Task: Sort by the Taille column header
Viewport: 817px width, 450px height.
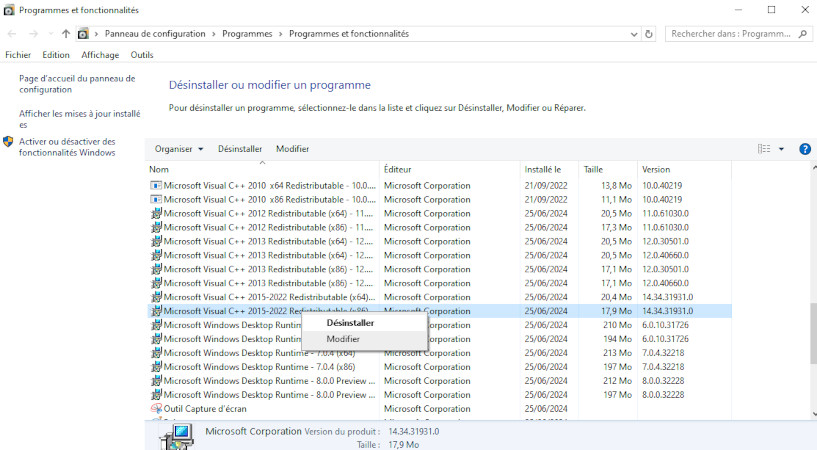Action: pos(608,169)
